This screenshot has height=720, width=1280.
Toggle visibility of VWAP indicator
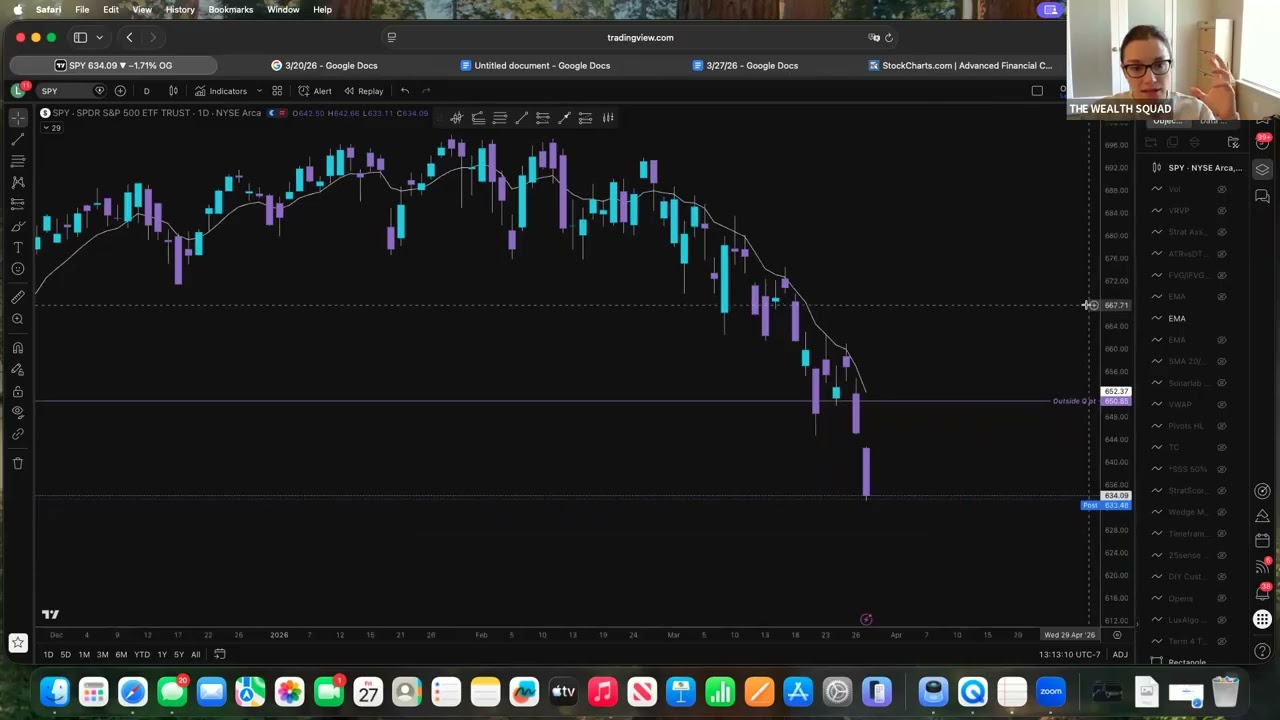(1221, 404)
